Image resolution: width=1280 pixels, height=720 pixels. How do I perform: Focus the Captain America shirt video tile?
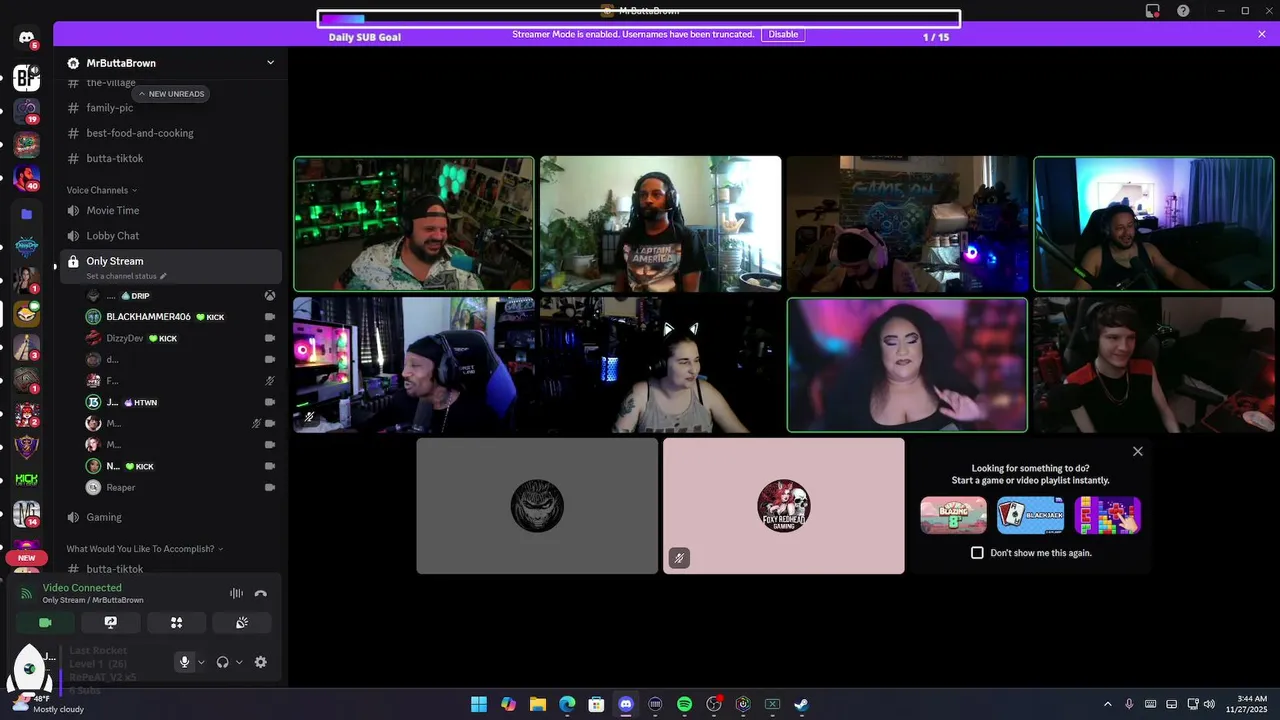point(661,224)
